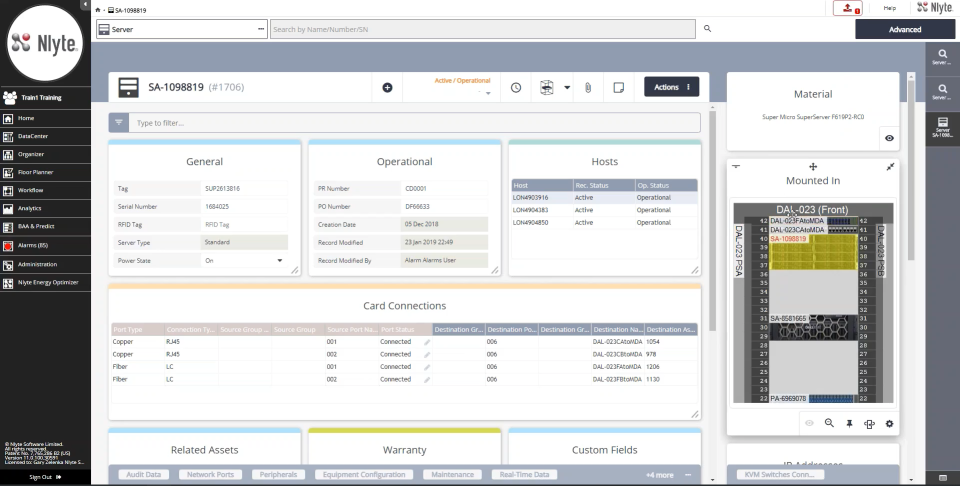Switch to Real-Time Data tab
960x486 pixels.
[x=524, y=474]
